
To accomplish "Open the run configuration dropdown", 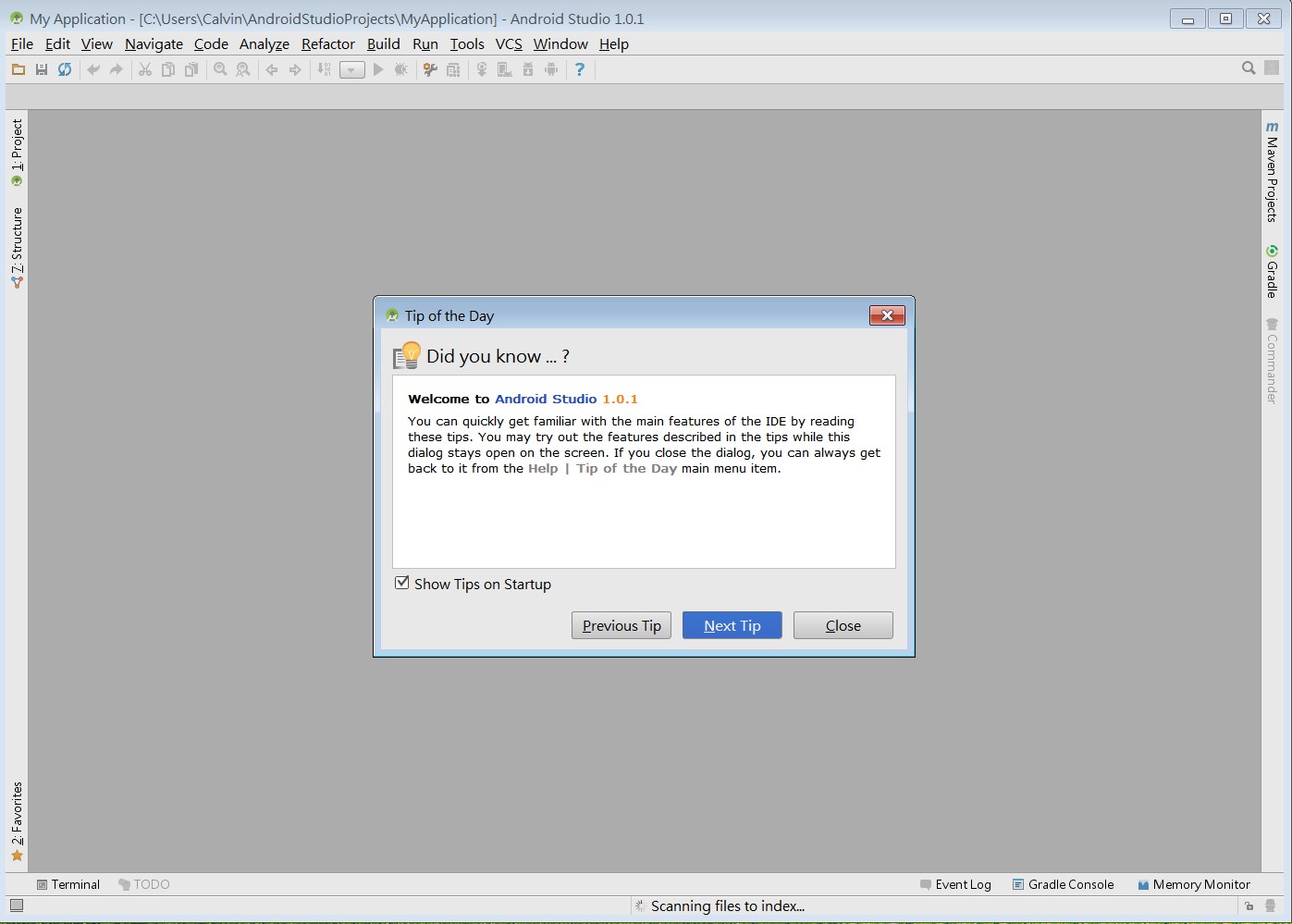I will click(352, 70).
